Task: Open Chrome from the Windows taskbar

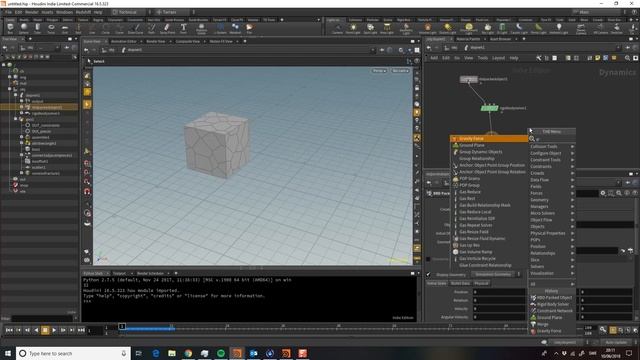Action: coord(188,353)
